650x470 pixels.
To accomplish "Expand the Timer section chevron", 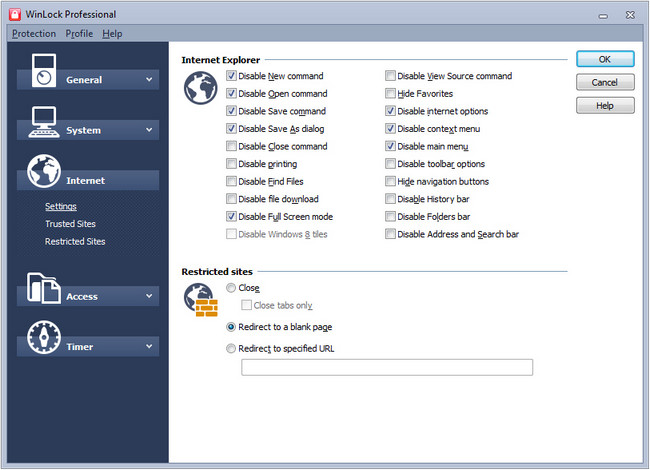I will (x=149, y=347).
